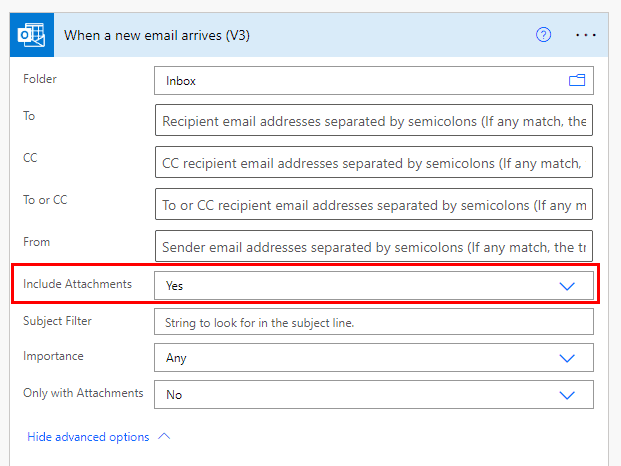Collapse section using the Hide advanced options chevron
This screenshot has width=621, height=466.
point(164,436)
